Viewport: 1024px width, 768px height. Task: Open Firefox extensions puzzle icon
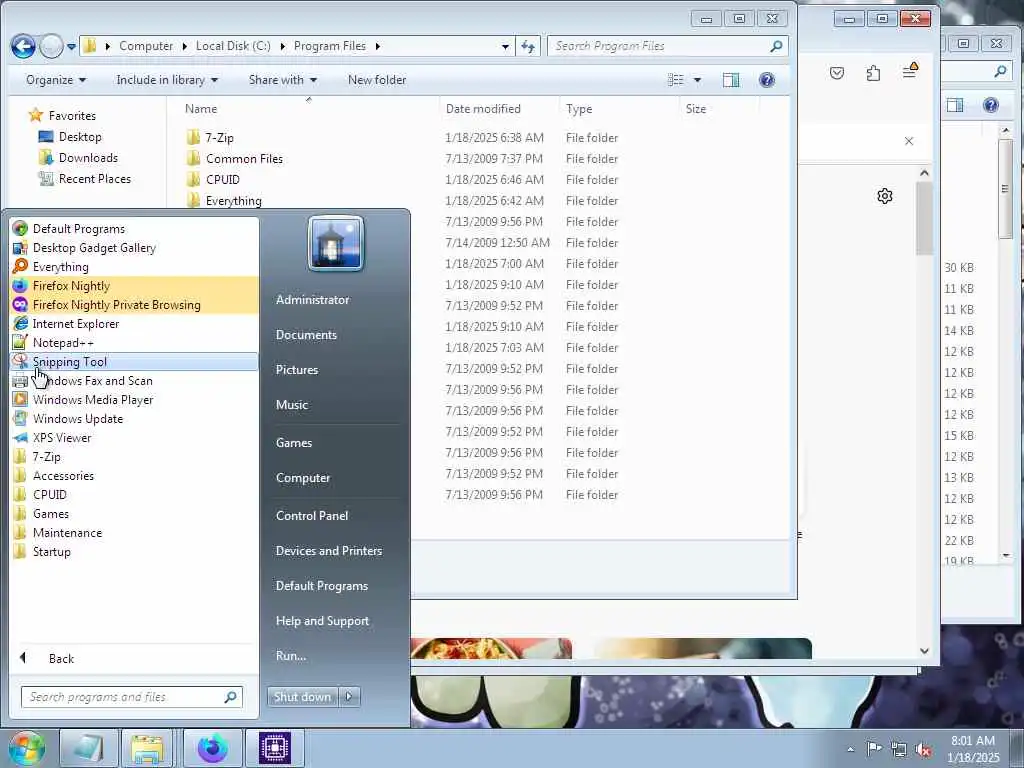pos(873,72)
